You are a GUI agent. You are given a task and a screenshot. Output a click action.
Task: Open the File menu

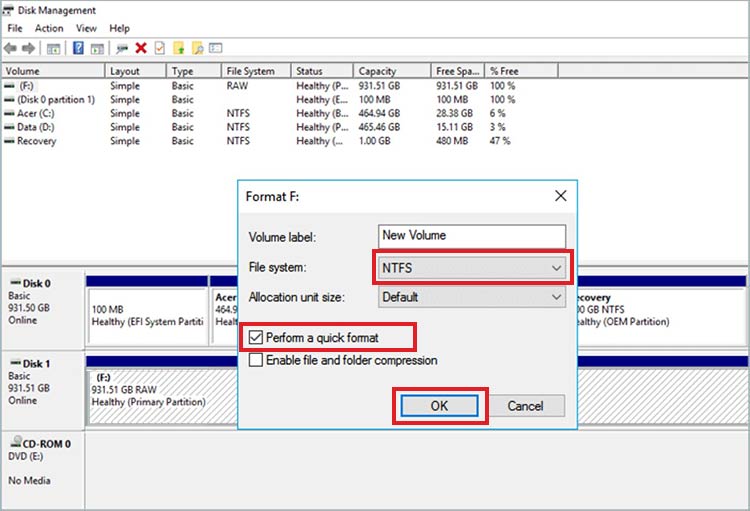15,28
